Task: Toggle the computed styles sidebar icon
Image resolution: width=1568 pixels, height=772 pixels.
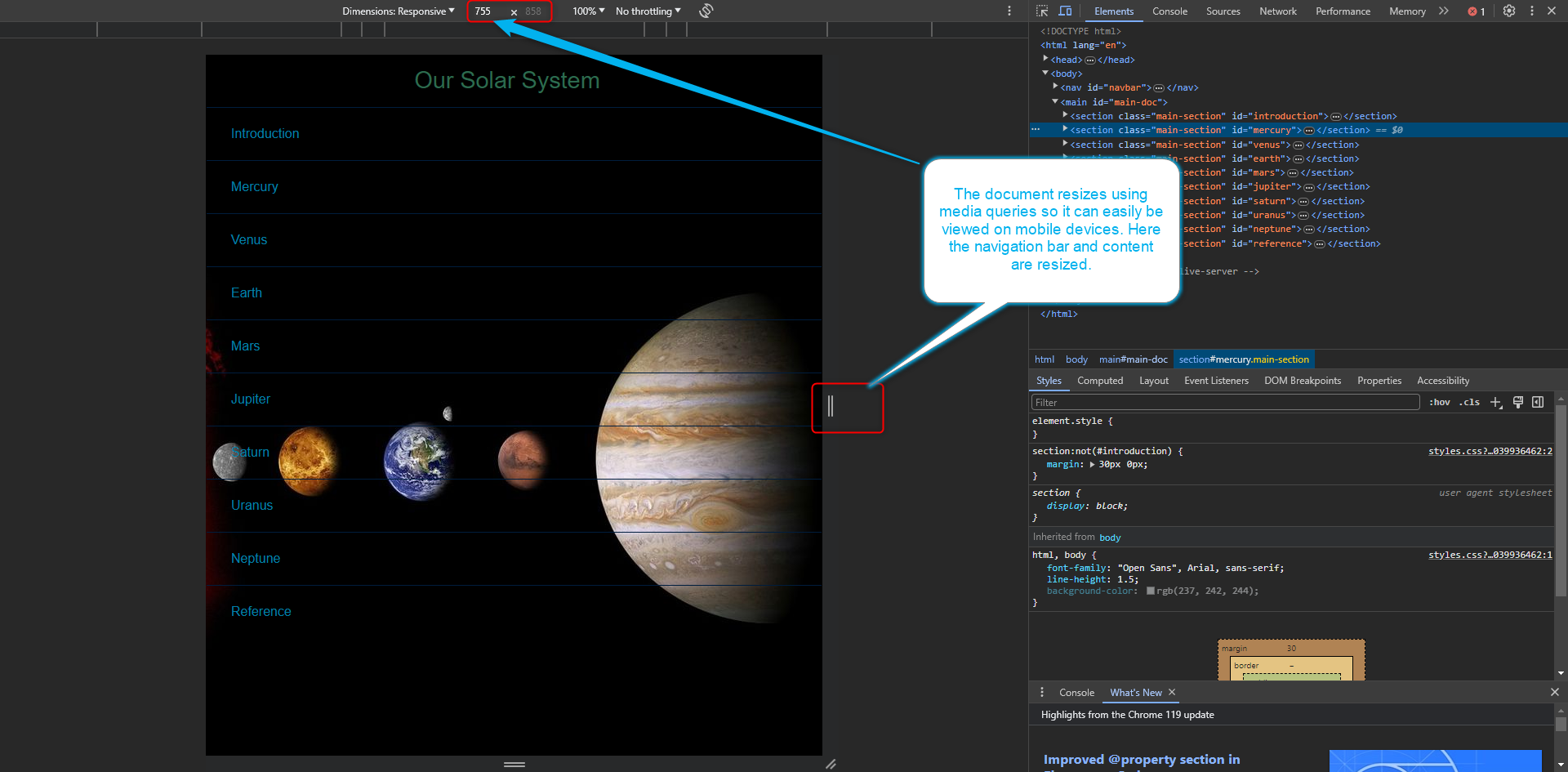Action: click(x=1539, y=402)
